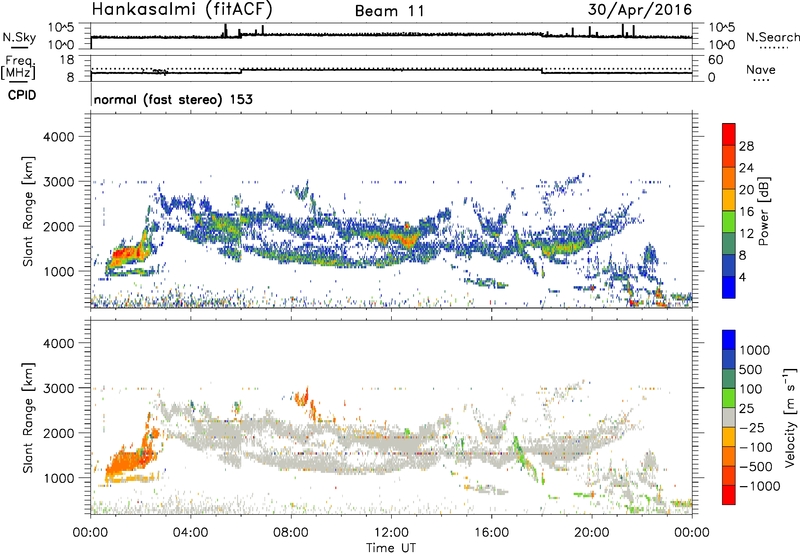
Task: Click the 04:00 time axis tick label
Action: [191, 532]
